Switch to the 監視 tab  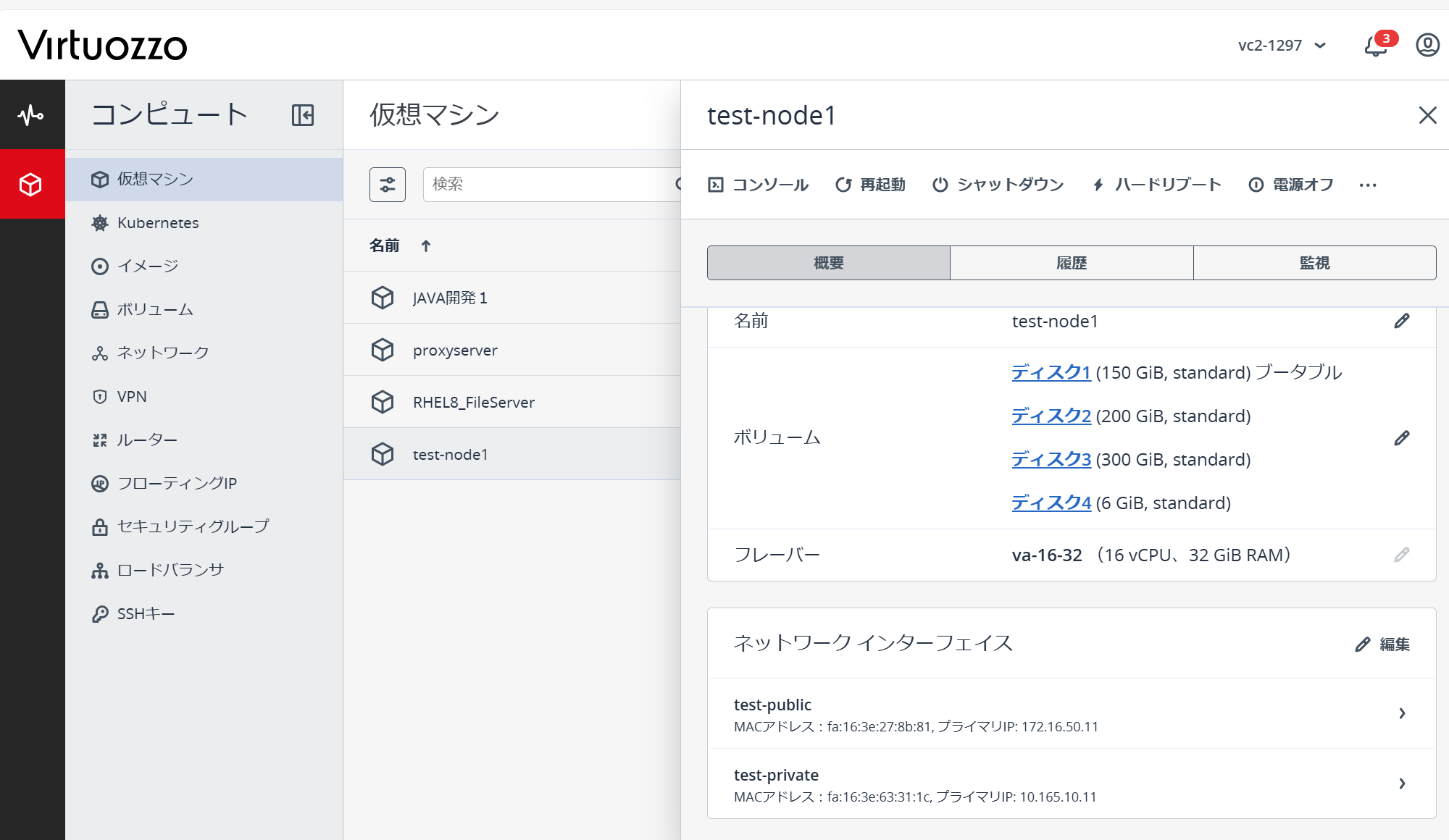1314,263
